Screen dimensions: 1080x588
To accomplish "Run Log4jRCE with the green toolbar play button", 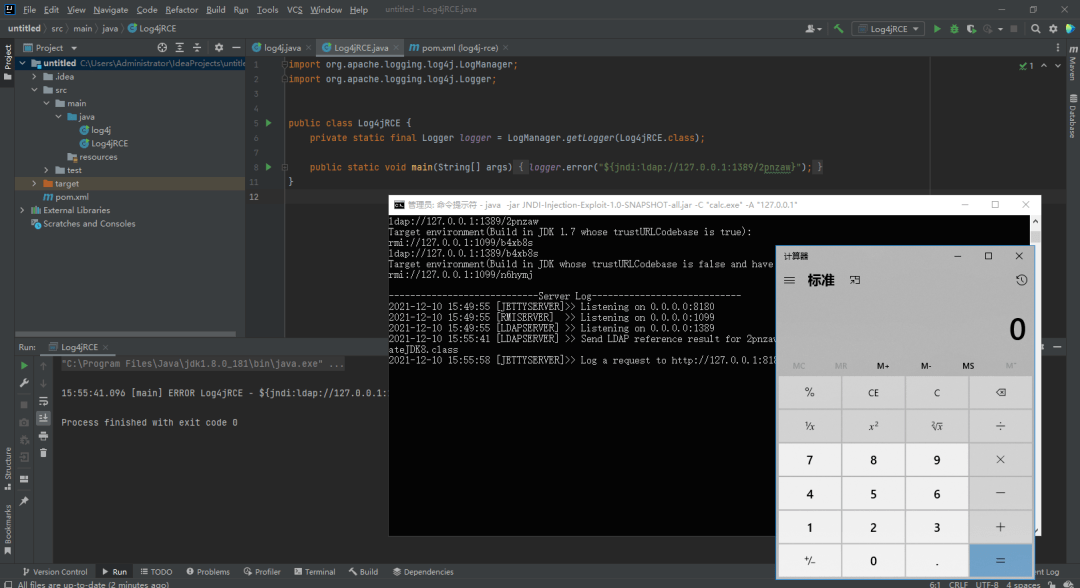I will point(937,29).
